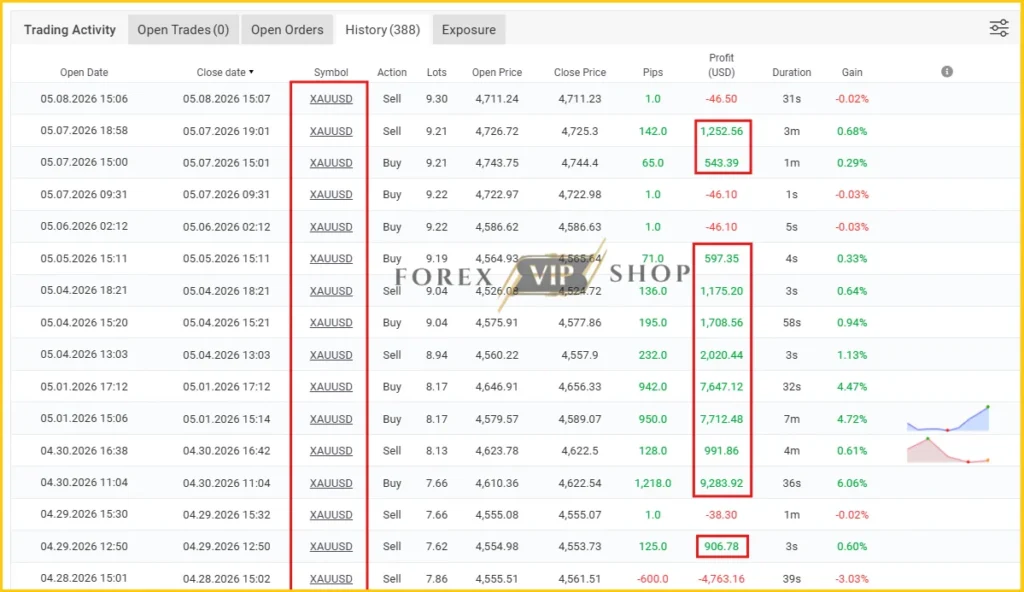
Task: Select the 7,647.12 profit value
Action: 722,387
